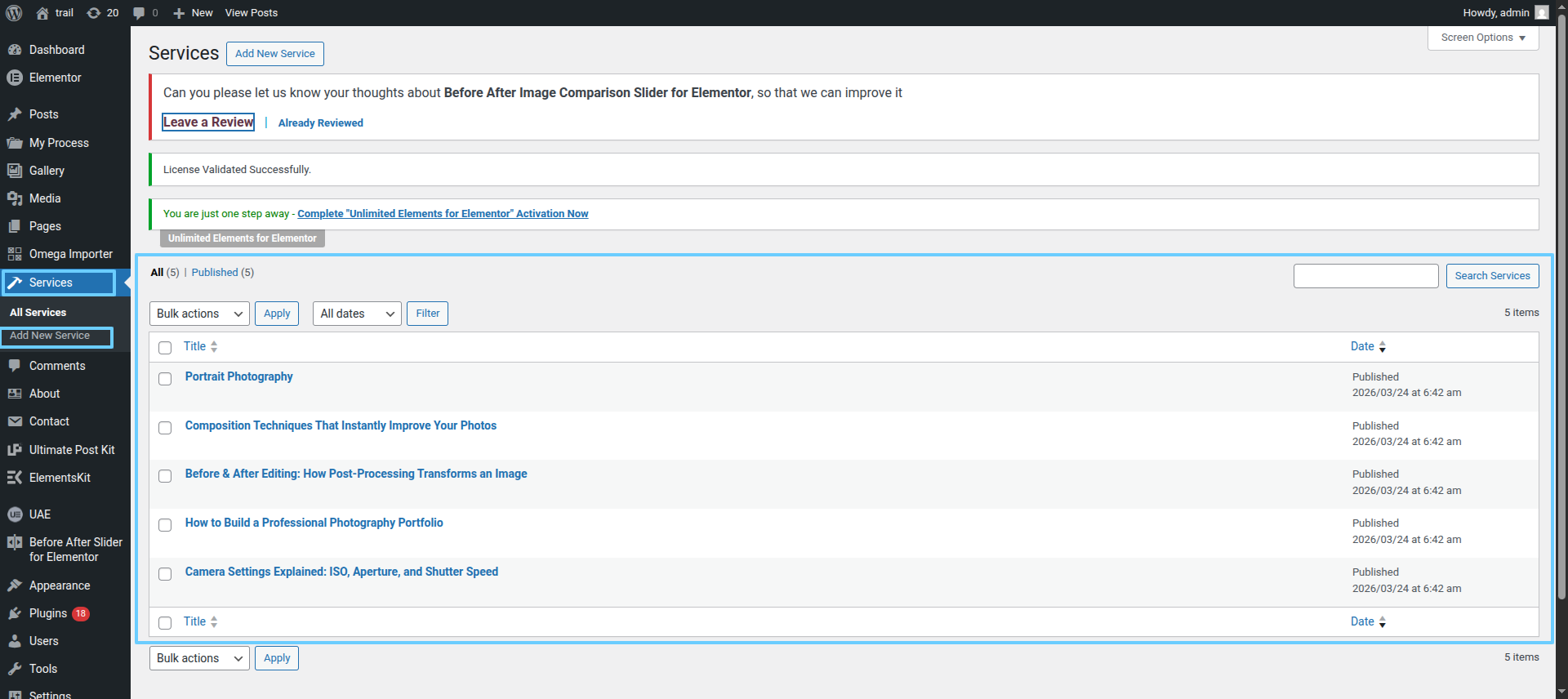1568x699 pixels.
Task: Click the ElementsKit sidebar icon
Action: pos(15,478)
